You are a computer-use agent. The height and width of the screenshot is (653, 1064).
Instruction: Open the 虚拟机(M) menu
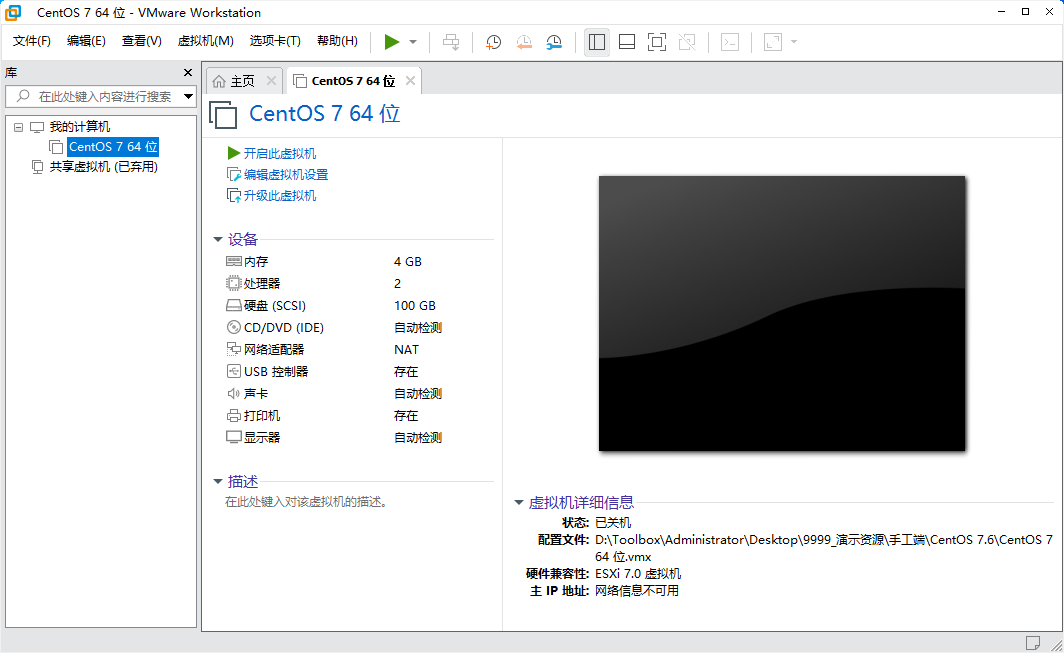(206, 41)
